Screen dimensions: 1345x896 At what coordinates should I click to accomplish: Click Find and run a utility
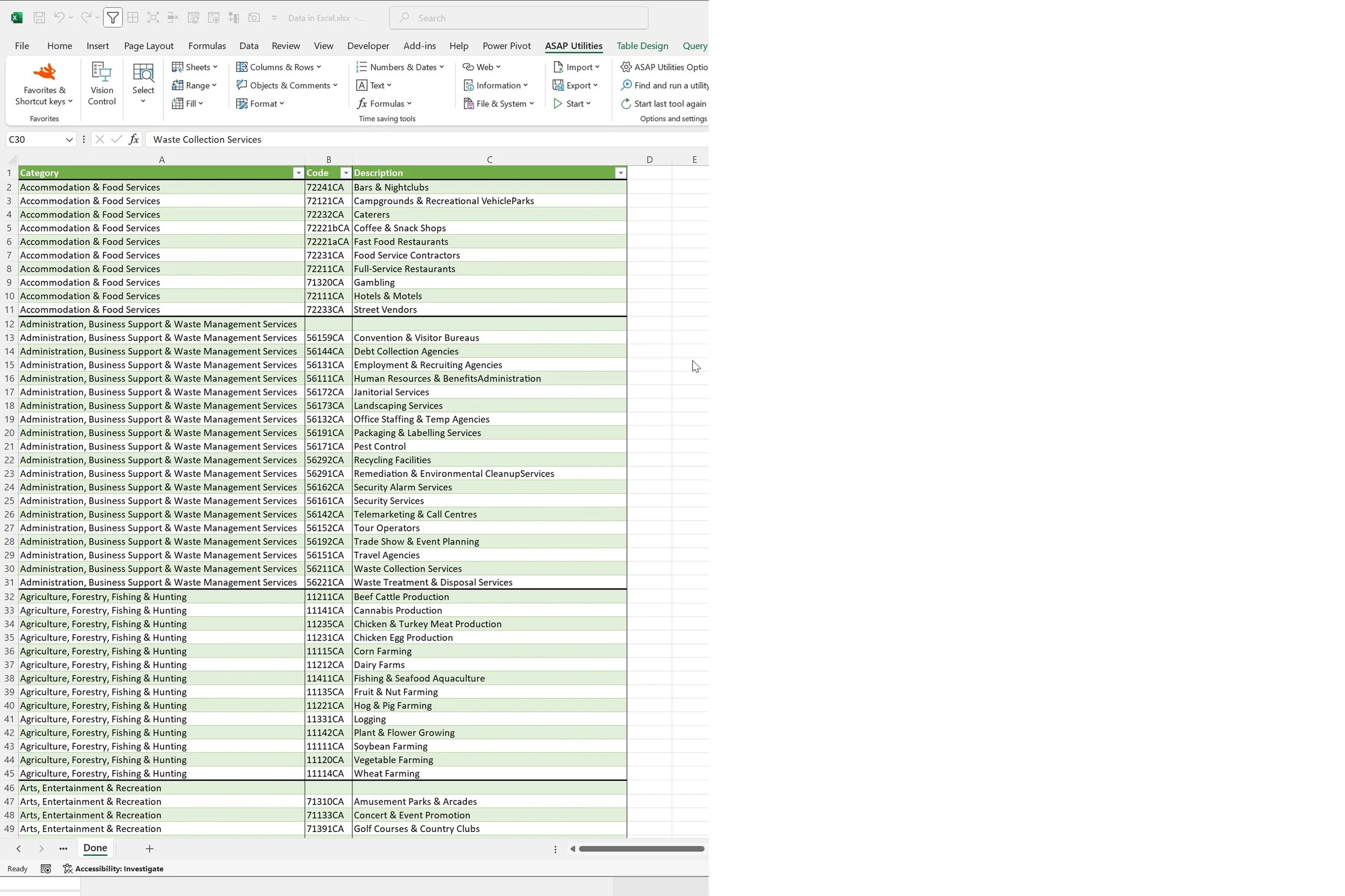665,85
